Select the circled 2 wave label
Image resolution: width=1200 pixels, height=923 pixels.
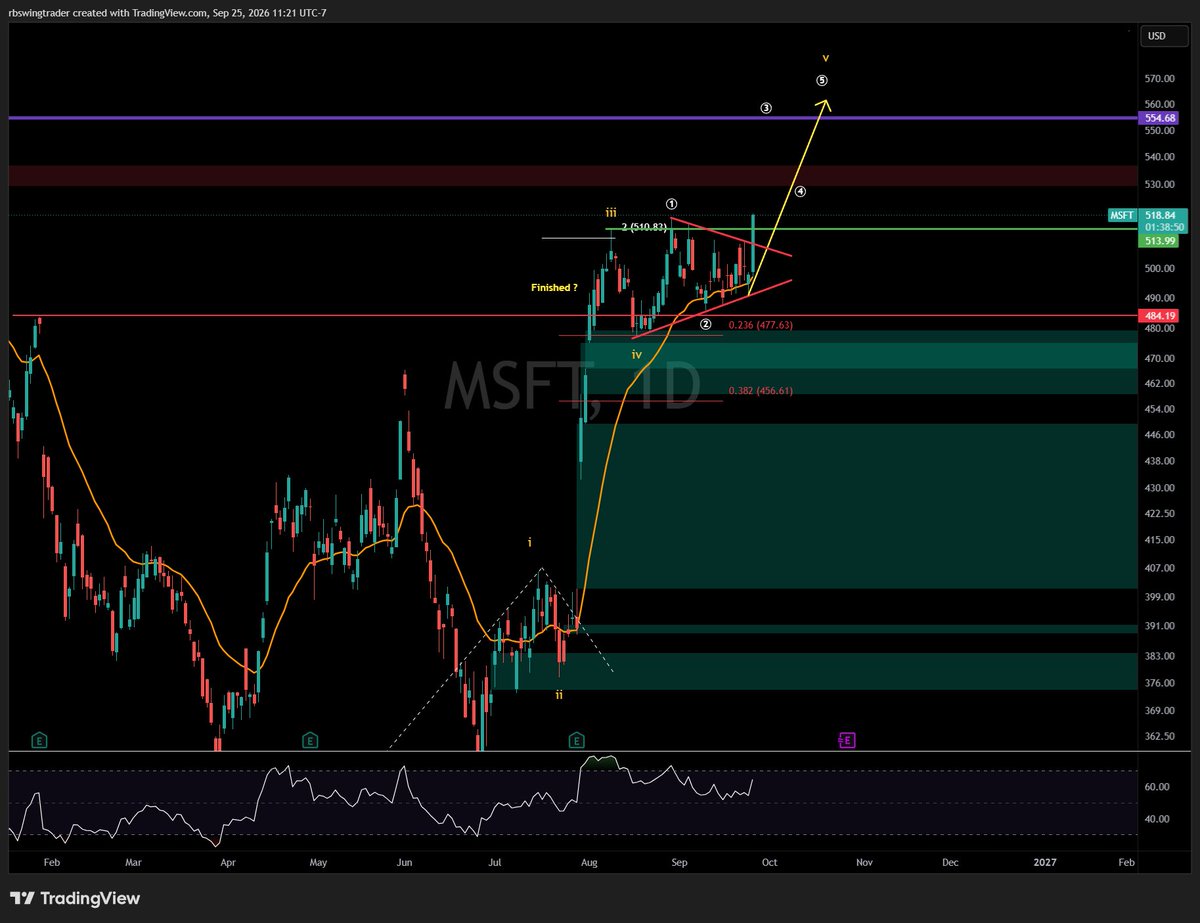pos(705,324)
